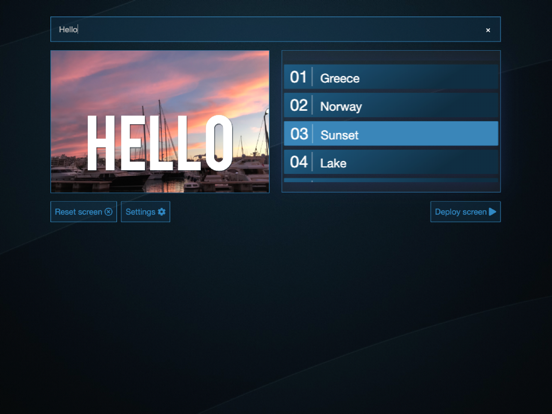Image resolution: width=552 pixels, height=414 pixels.
Task: Select the Norway background item
Action: click(x=391, y=105)
